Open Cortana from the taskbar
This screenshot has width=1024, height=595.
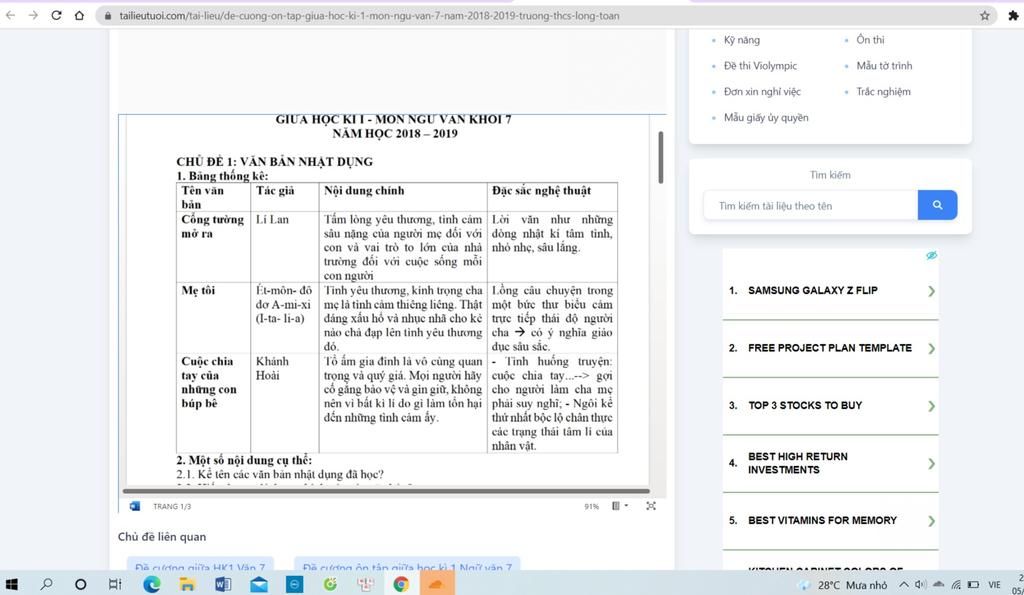coord(80,585)
